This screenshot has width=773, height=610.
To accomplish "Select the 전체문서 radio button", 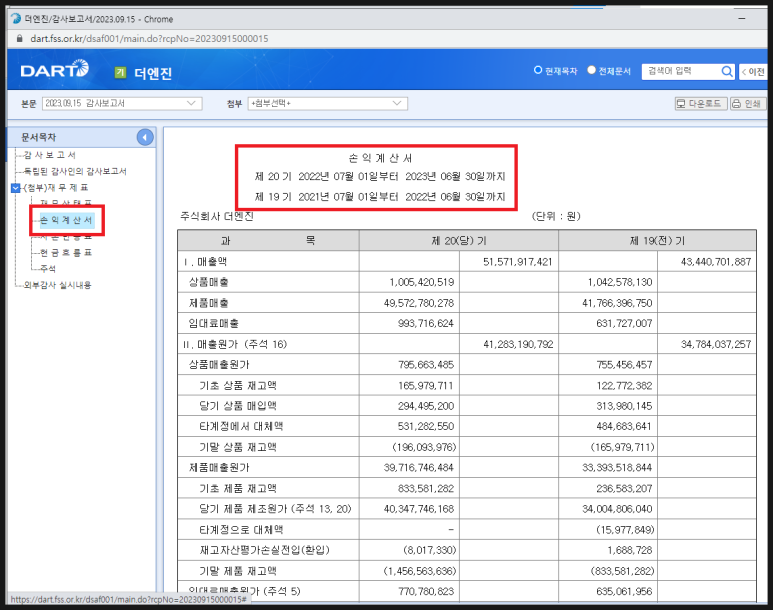I will [592, 70].
